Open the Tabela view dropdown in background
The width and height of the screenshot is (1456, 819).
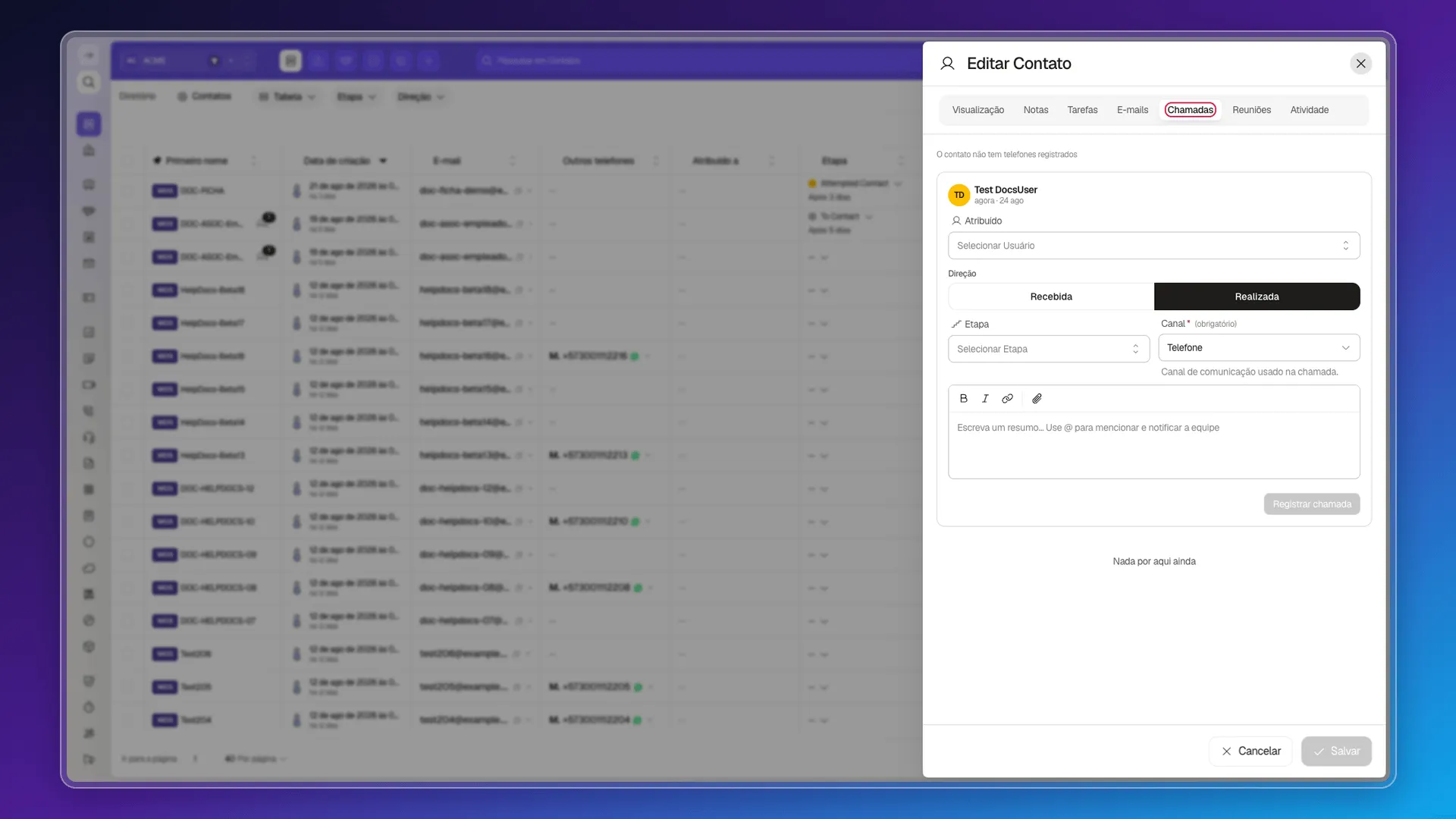(287, 97)
